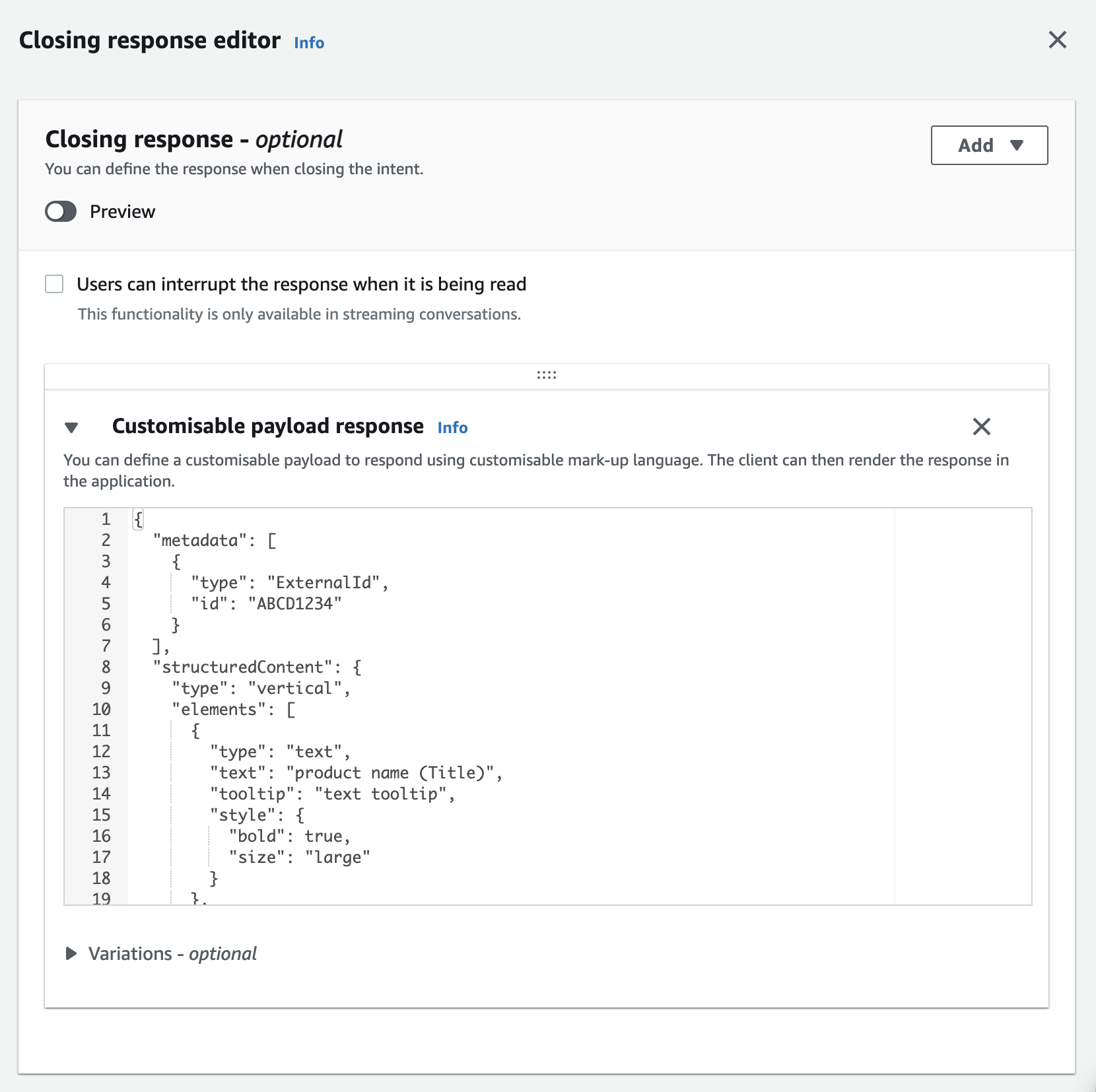Toggle the Preview switch
Viewport: 1096px width, 1092px height.
[61, 212]
